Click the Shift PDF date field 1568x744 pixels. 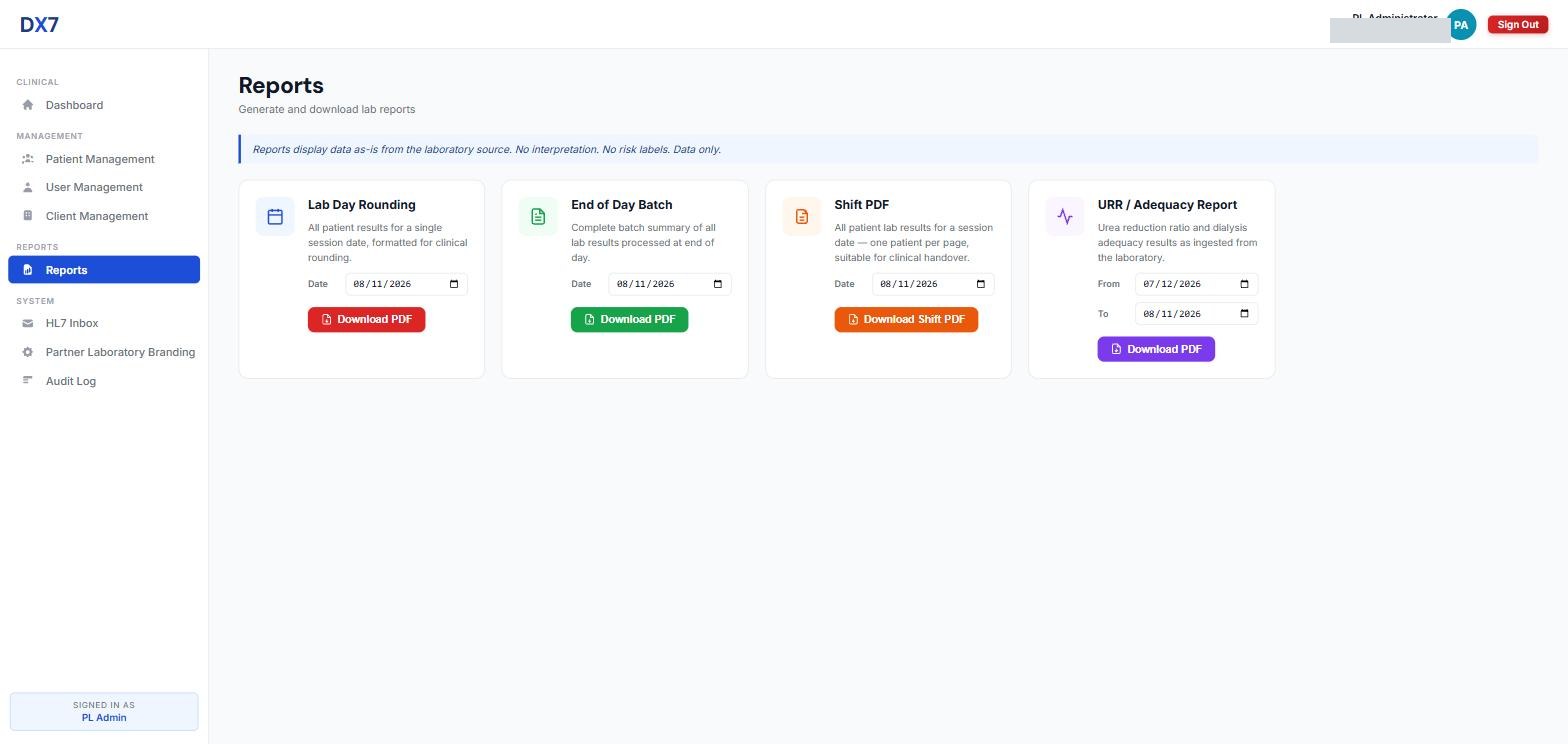coord(933,284)
